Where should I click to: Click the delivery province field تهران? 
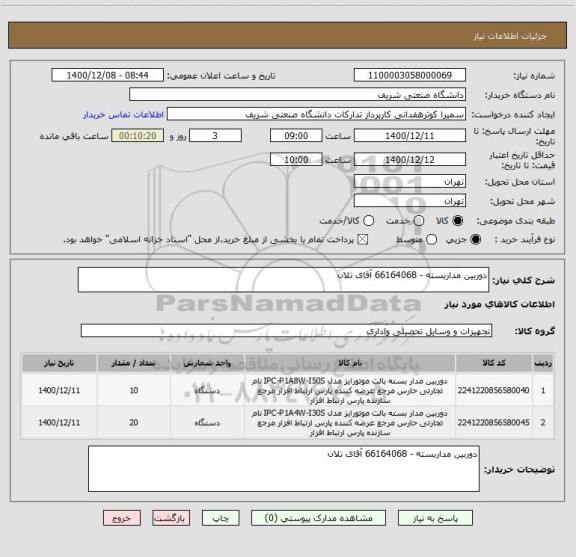tap(410, 182)
